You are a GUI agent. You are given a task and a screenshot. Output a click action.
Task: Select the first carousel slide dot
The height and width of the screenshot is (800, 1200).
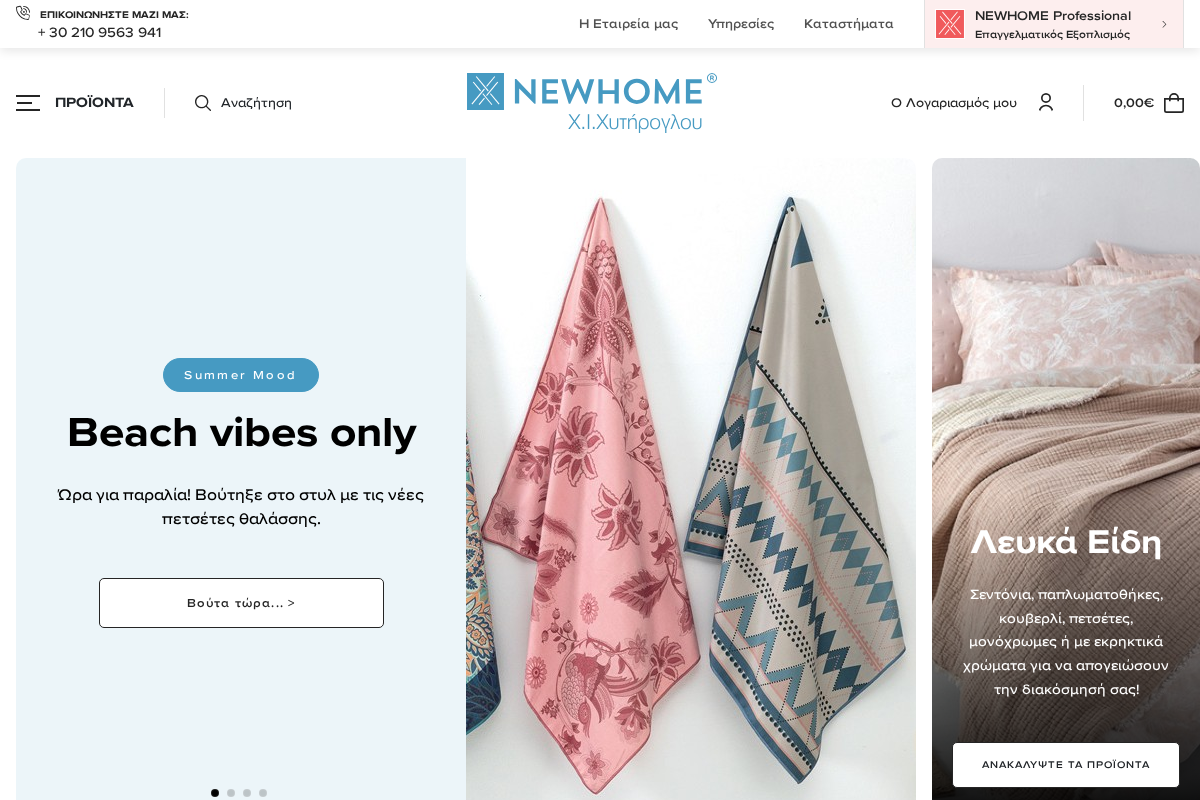pos(215,793)
